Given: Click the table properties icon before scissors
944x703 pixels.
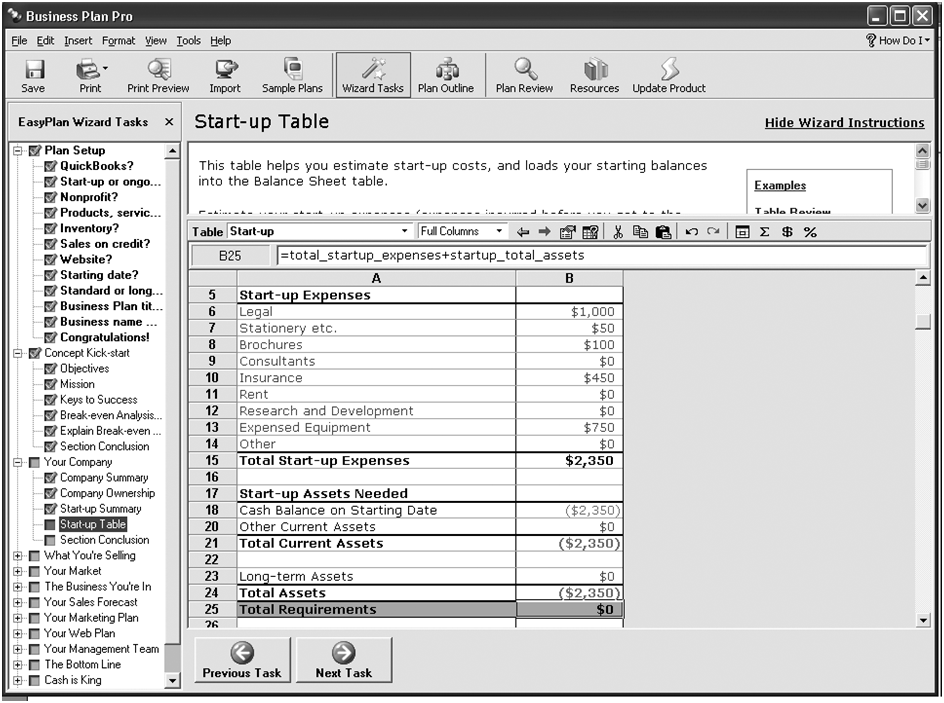Looking at the screenshot, I should tap(590, 232).
